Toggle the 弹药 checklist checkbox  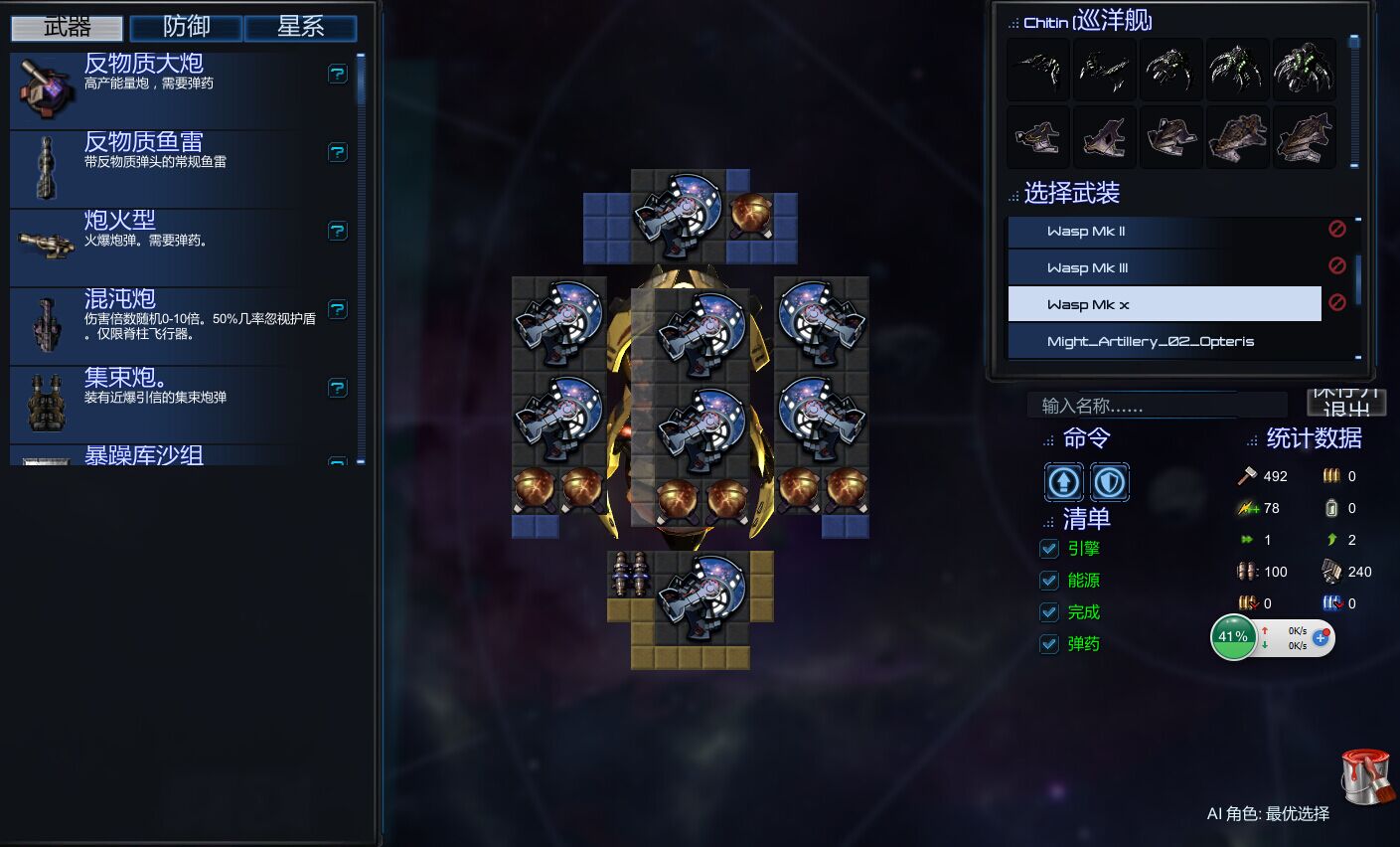click(x=1049, y=644)
